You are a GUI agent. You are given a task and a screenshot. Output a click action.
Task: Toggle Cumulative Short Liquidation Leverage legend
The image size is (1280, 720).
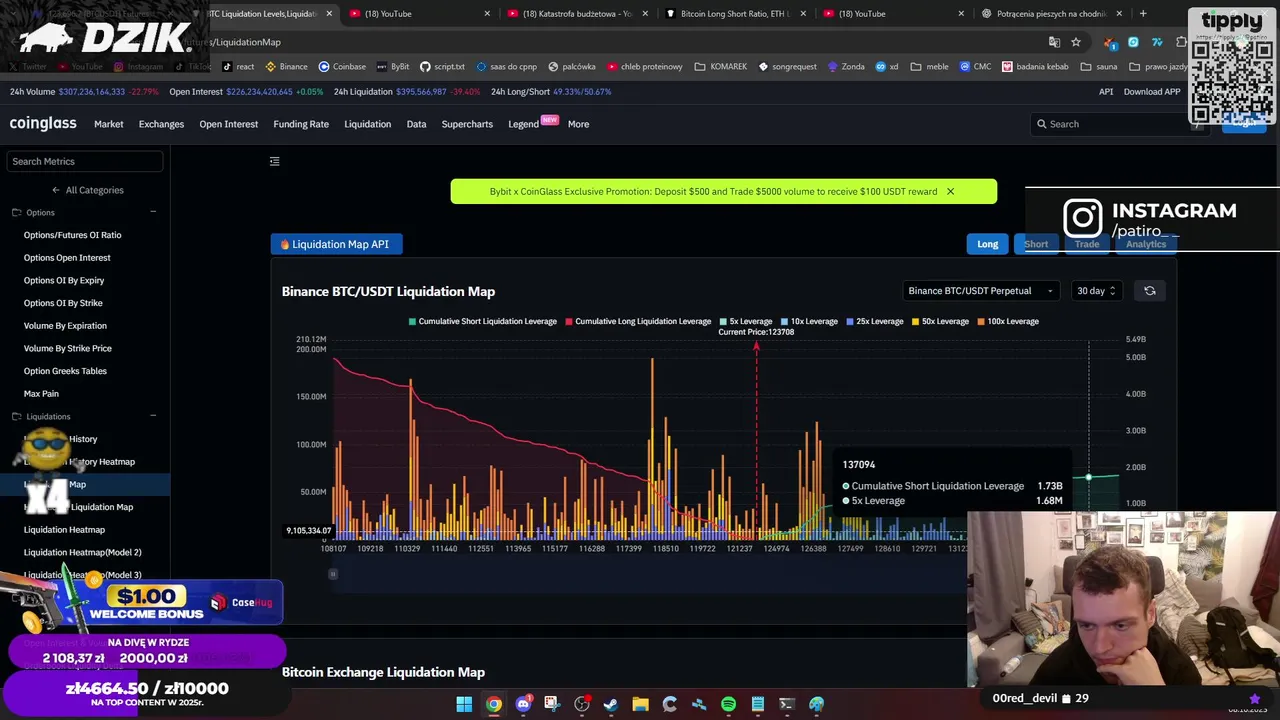(x=483, y=322)
